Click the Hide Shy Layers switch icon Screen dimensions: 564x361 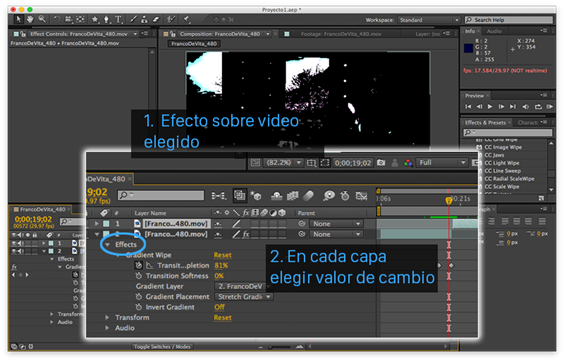coord(276,196)
